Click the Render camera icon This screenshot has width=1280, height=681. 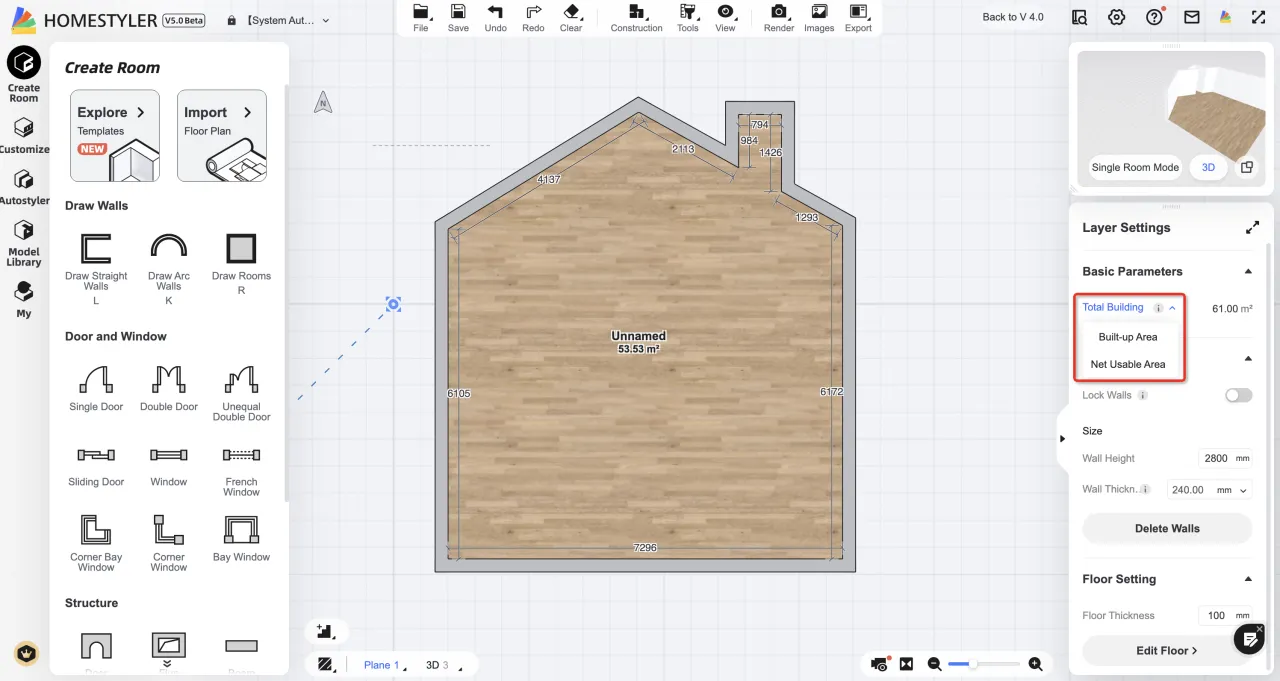(x=779, y=17)
